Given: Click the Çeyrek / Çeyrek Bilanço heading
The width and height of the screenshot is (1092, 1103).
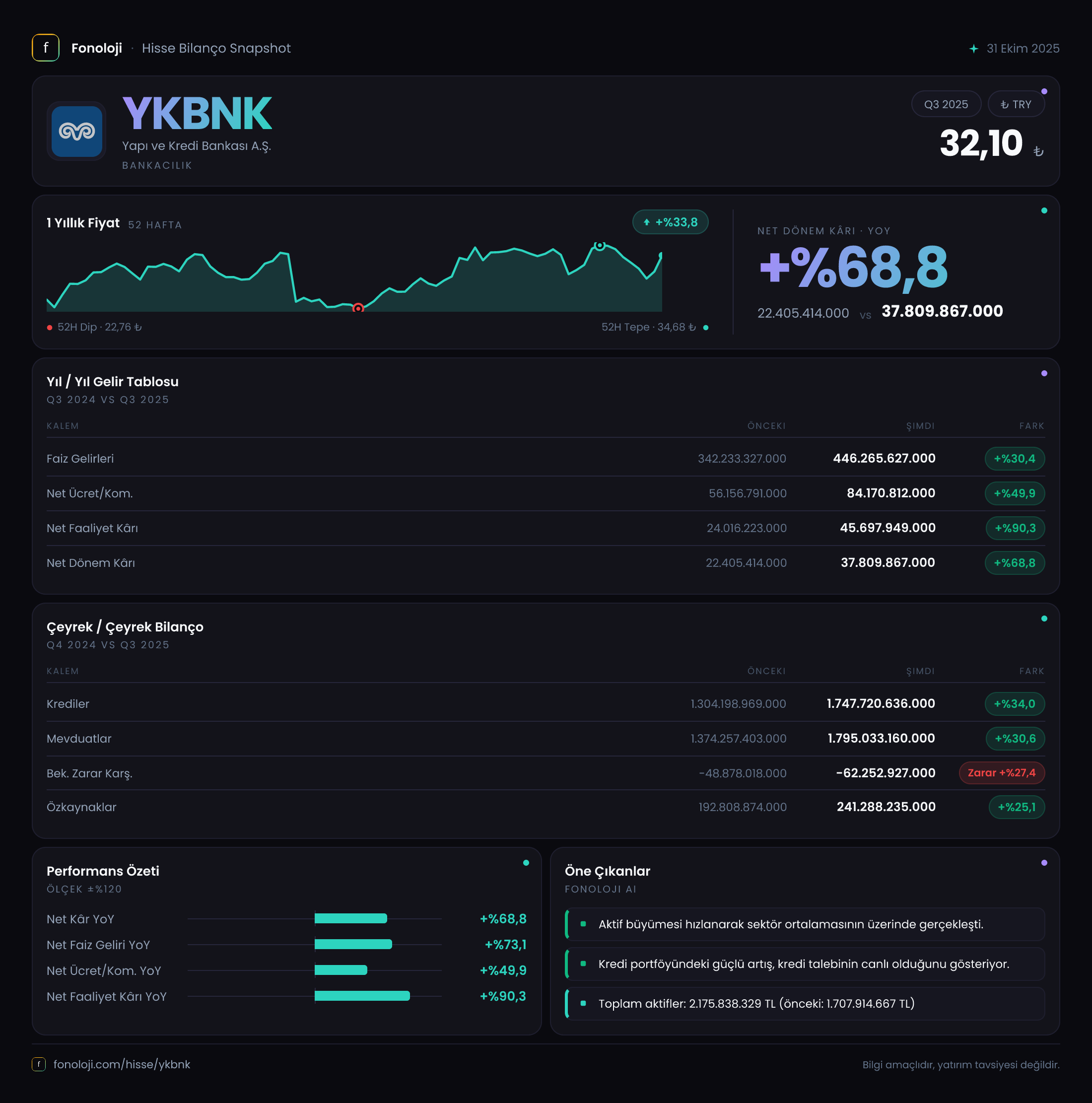Looking at the screenshot, I should (125, 627).
